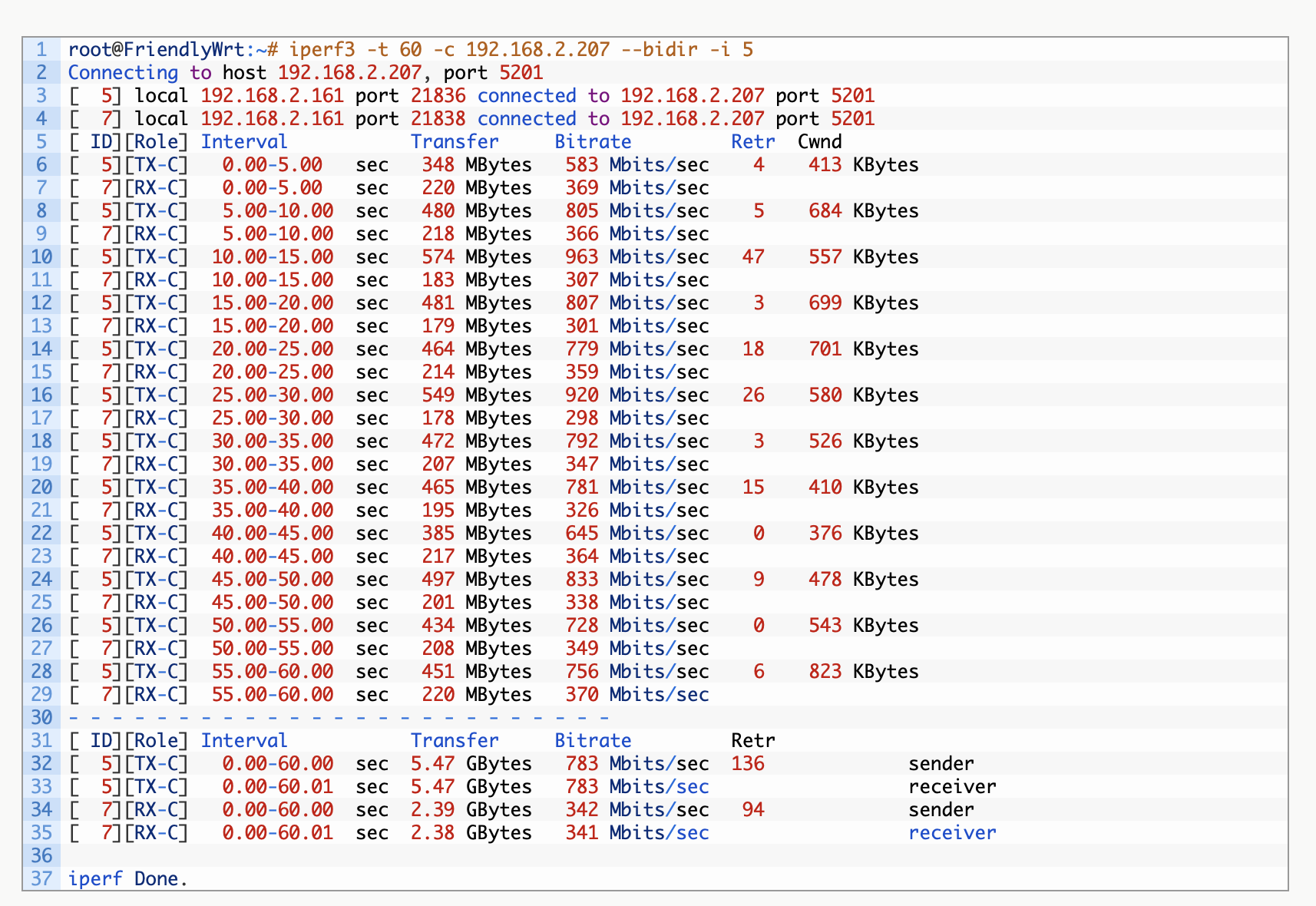
Task: Click the 645 Mbits/sec bitrate value
Action: [637, 534]
